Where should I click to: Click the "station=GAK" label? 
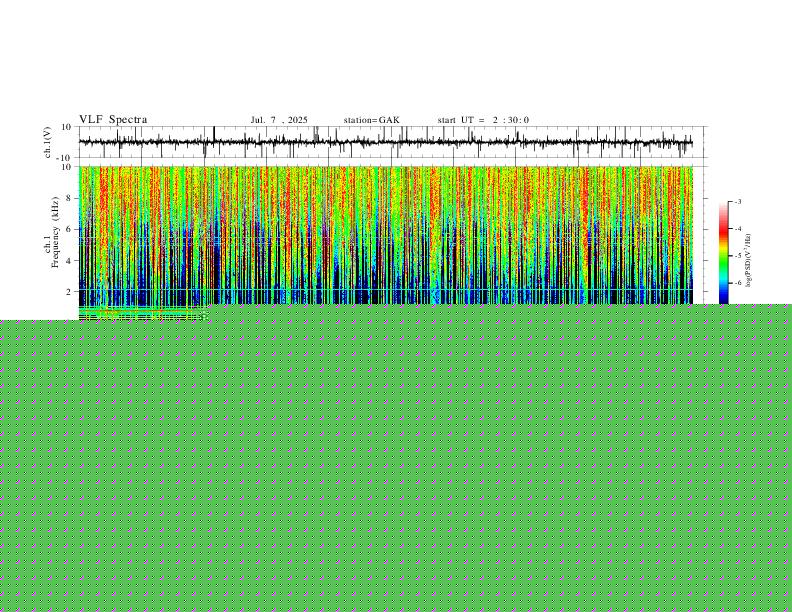pyautogui.click(x=371, y=120)
